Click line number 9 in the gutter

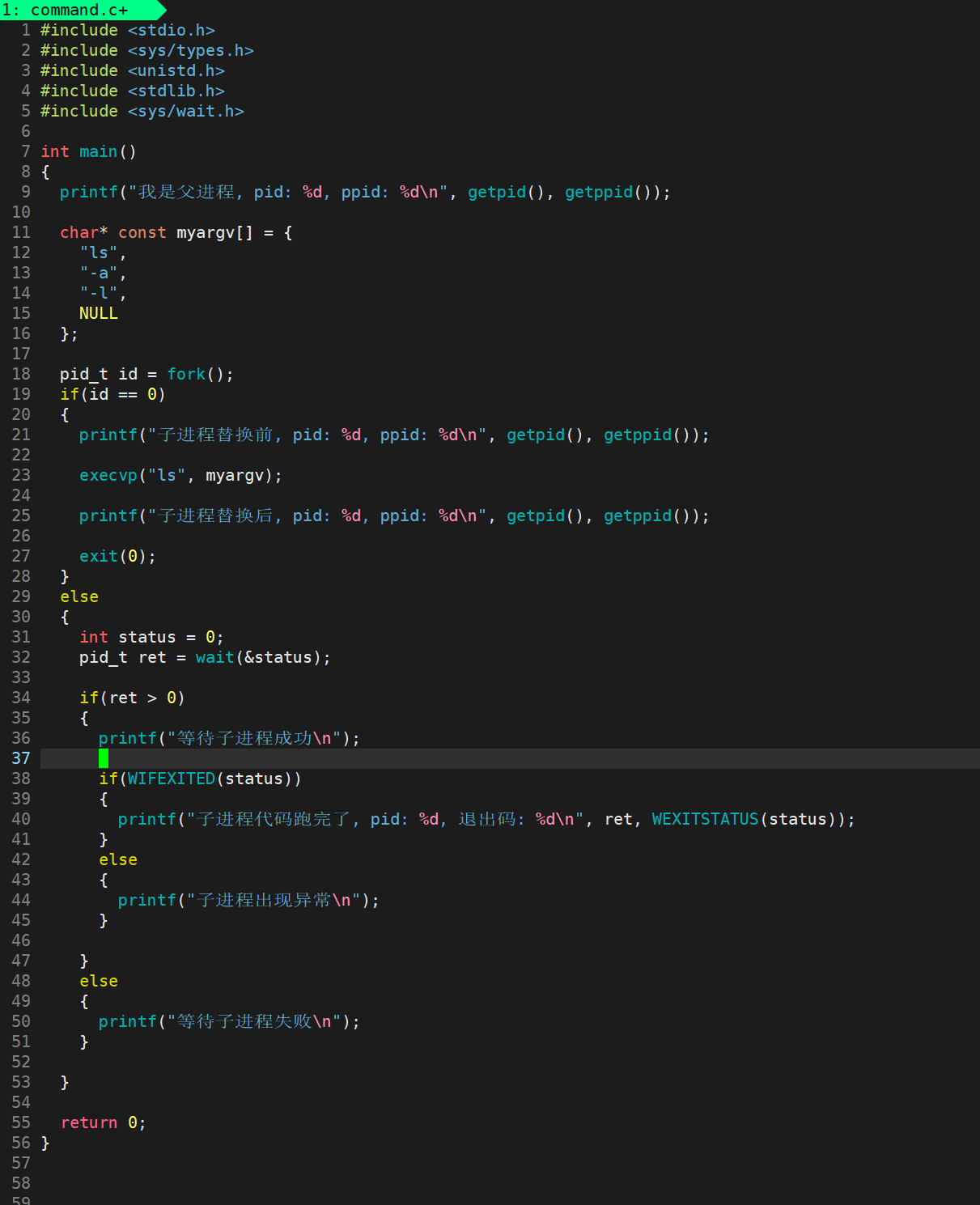point(26,192)
